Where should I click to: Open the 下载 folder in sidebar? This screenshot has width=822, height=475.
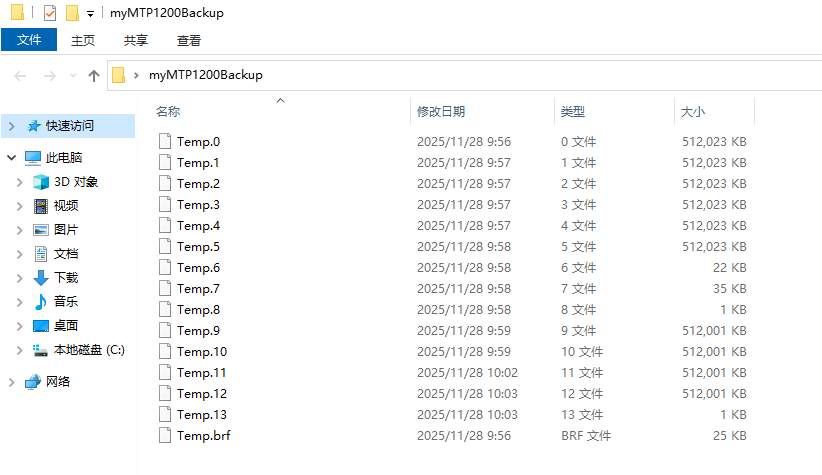[x=66, y=278]
